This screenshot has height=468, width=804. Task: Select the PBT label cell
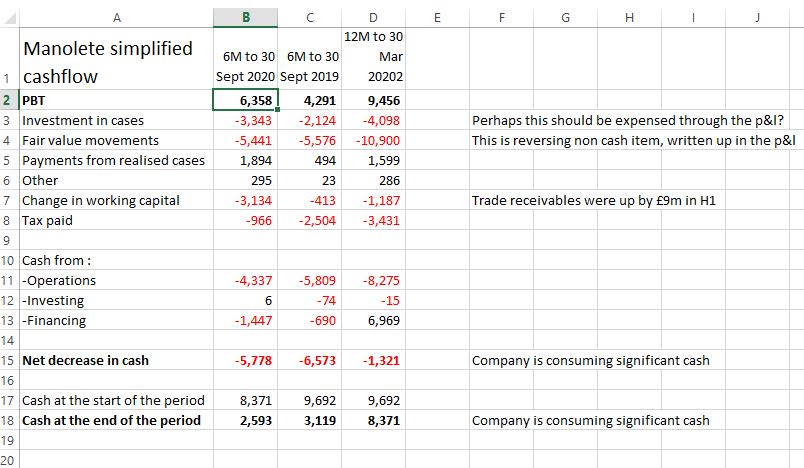(x=116, y=100)
